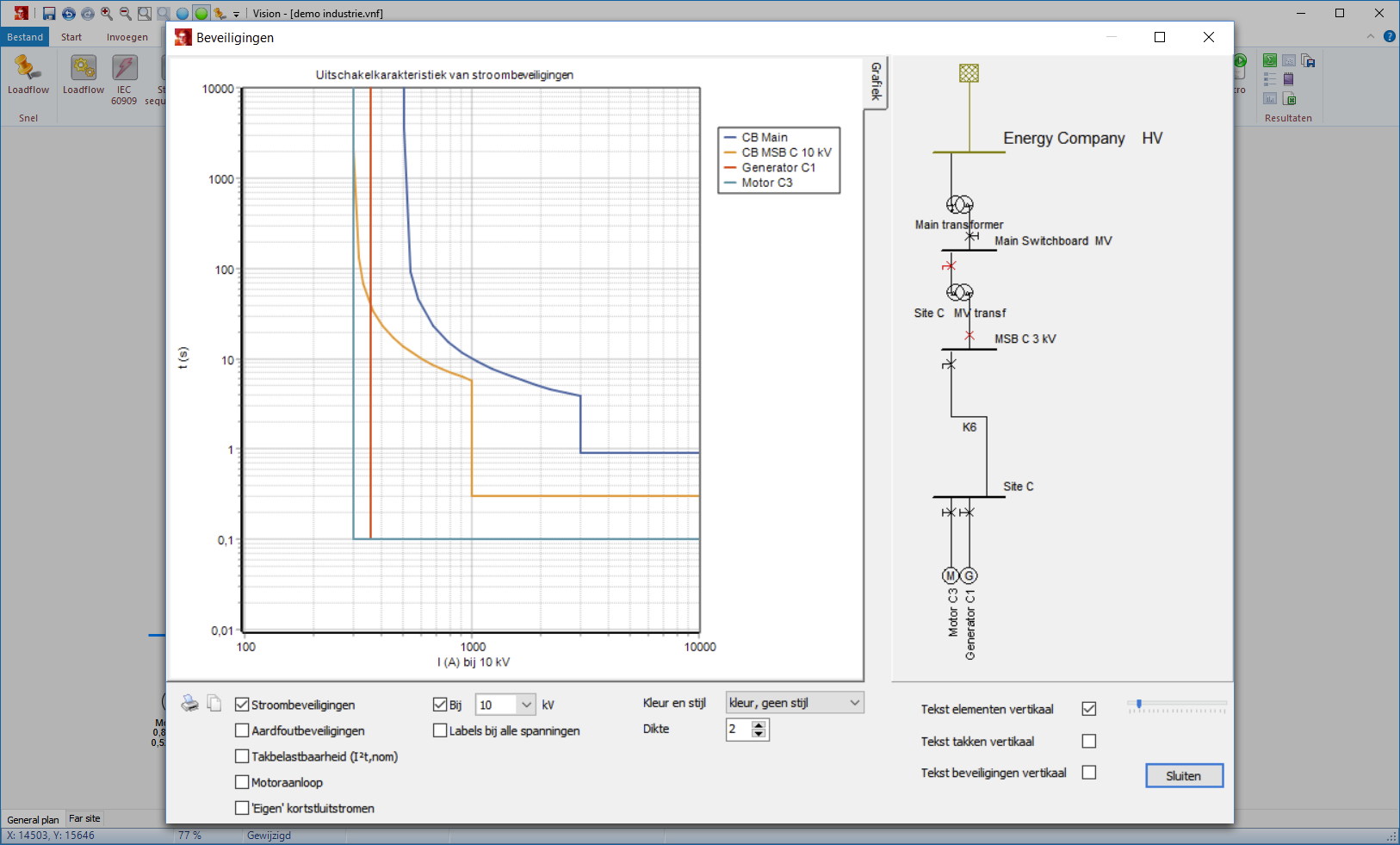Open the quick access toolbar customize arrow
Viewport: 1400px width, 845px height.
pyautogui.click(x=237, y=15)
